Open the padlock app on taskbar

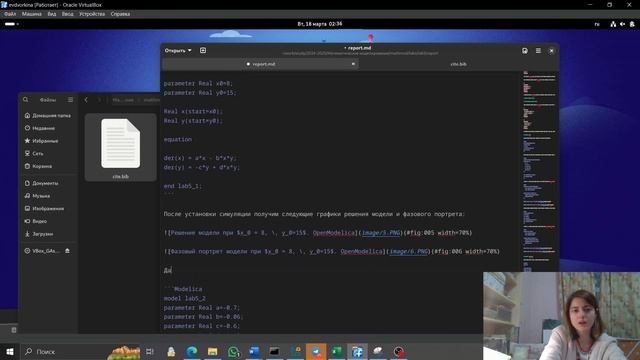point(171,351)
